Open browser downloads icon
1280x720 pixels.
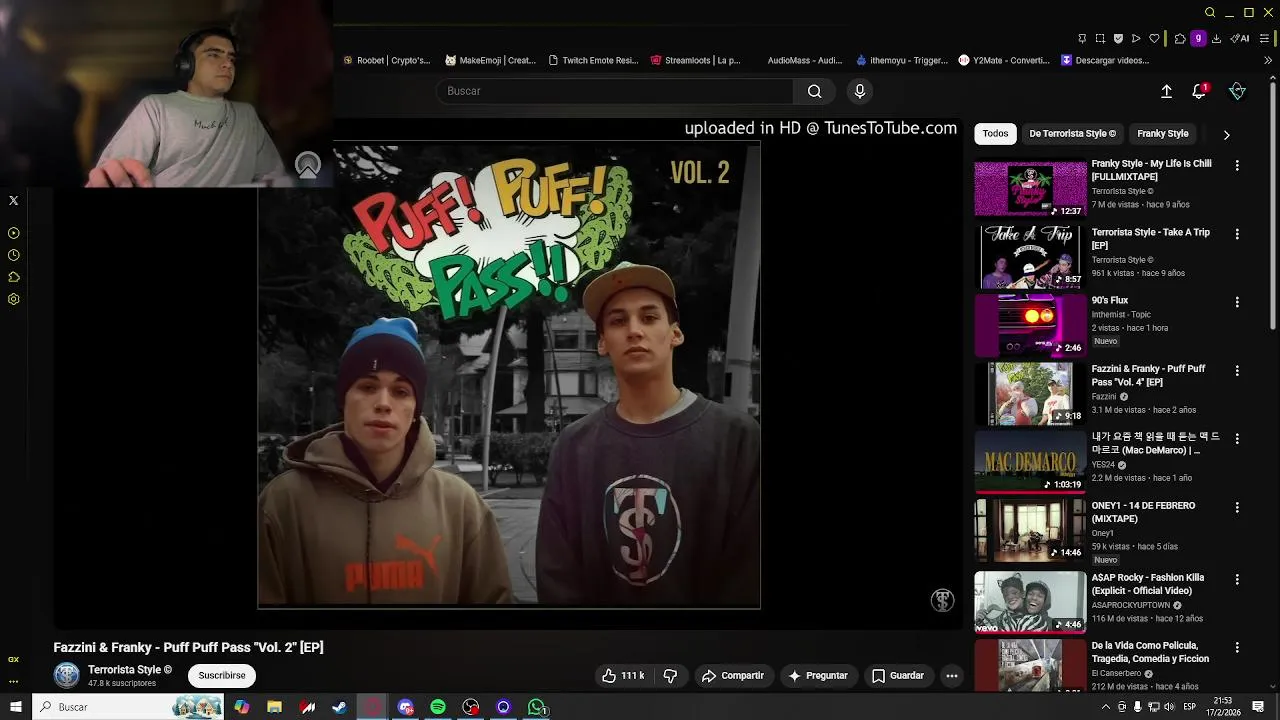pyautogui.click(x=1216, y=39)
